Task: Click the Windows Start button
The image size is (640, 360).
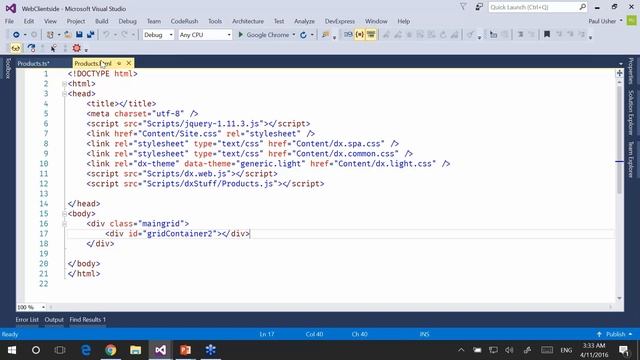Action: tap(11, 350)
